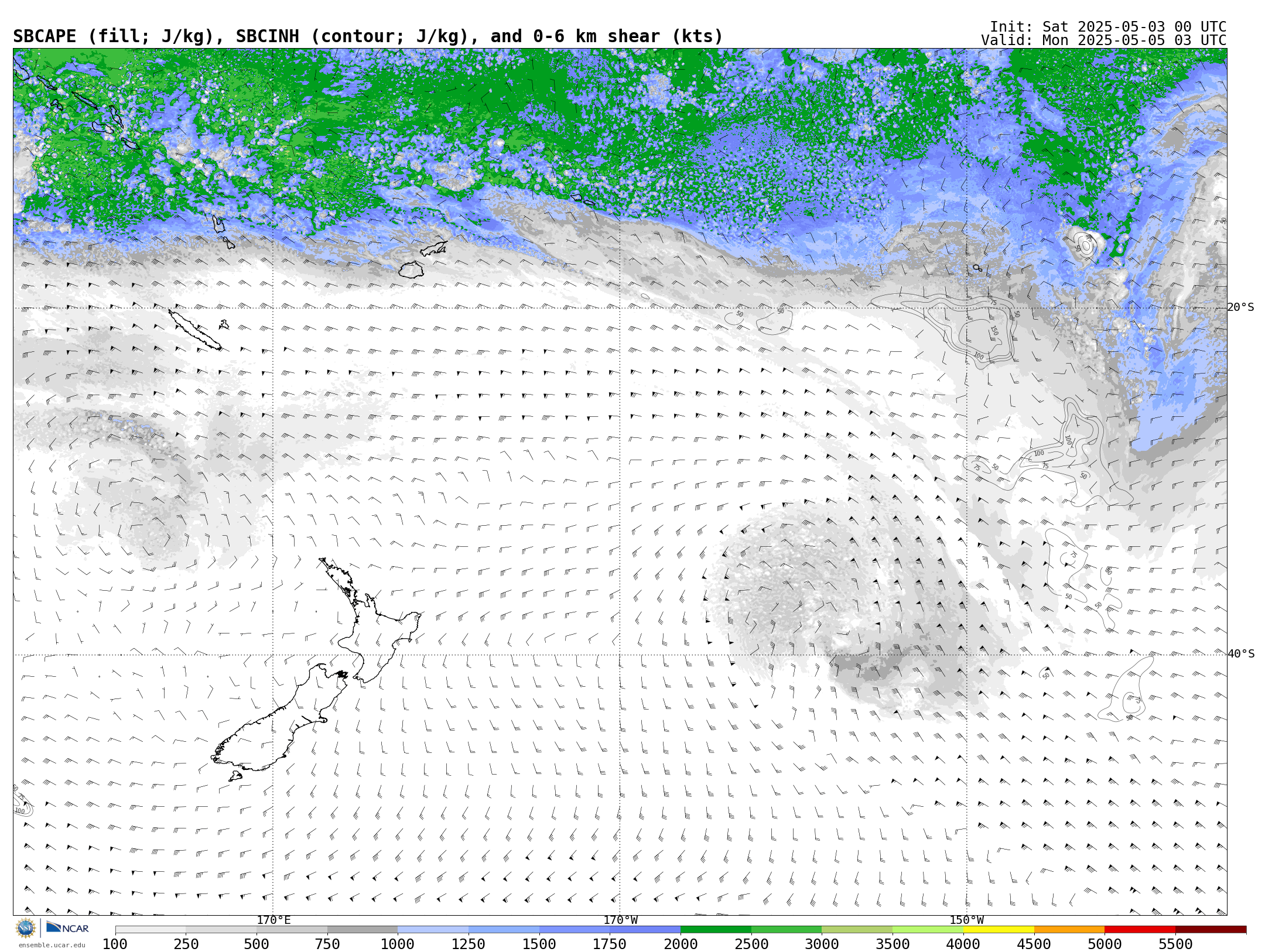This screenshot has width=1265, height=952.
Task: Click the colorbar label 100
Action: point(115,944)
